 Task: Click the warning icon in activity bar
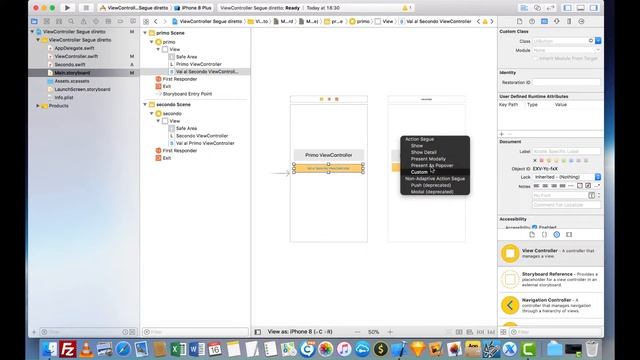pyautogui.click(x=405, y=8)
